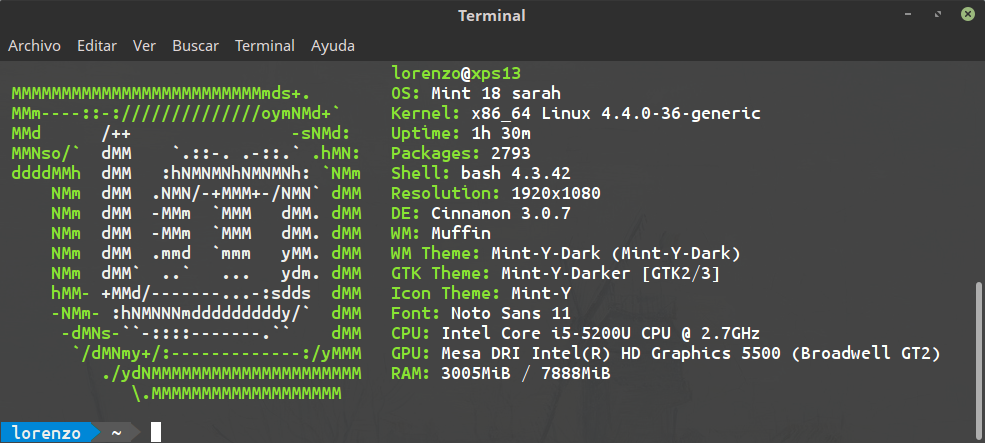Click the tilde directory prompt segment
Image resolution: width=985 pixels, height=443 pixels.
point(117,433)
